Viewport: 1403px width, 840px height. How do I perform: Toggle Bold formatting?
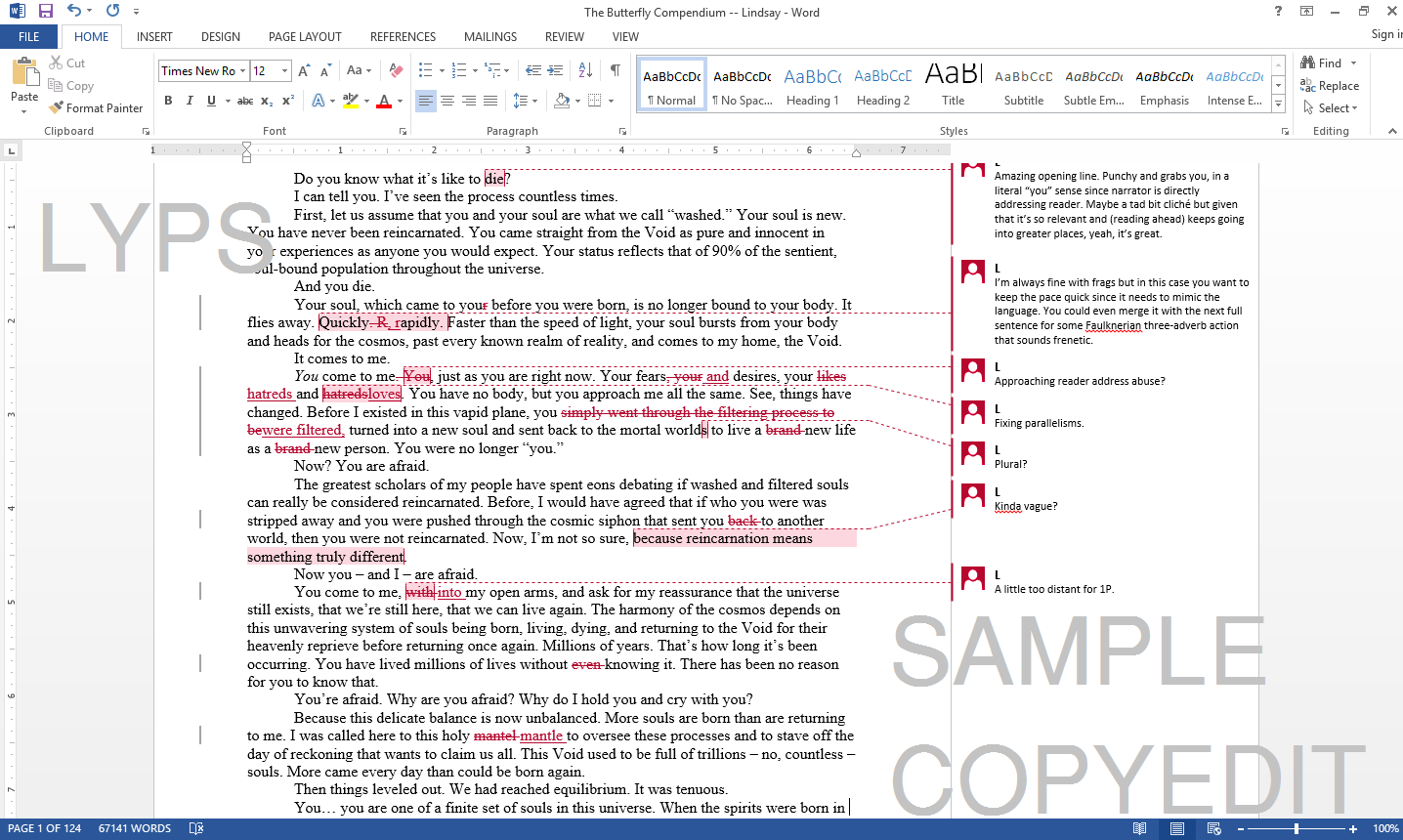click(x=168, y=101)
